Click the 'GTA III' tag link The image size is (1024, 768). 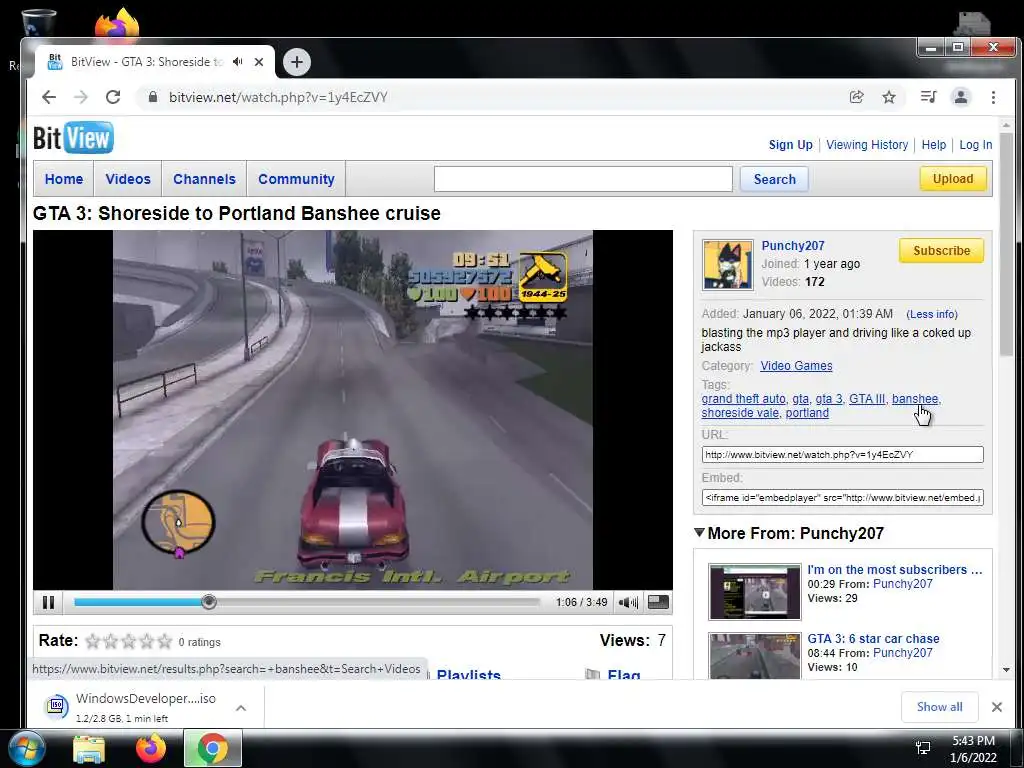867,399
